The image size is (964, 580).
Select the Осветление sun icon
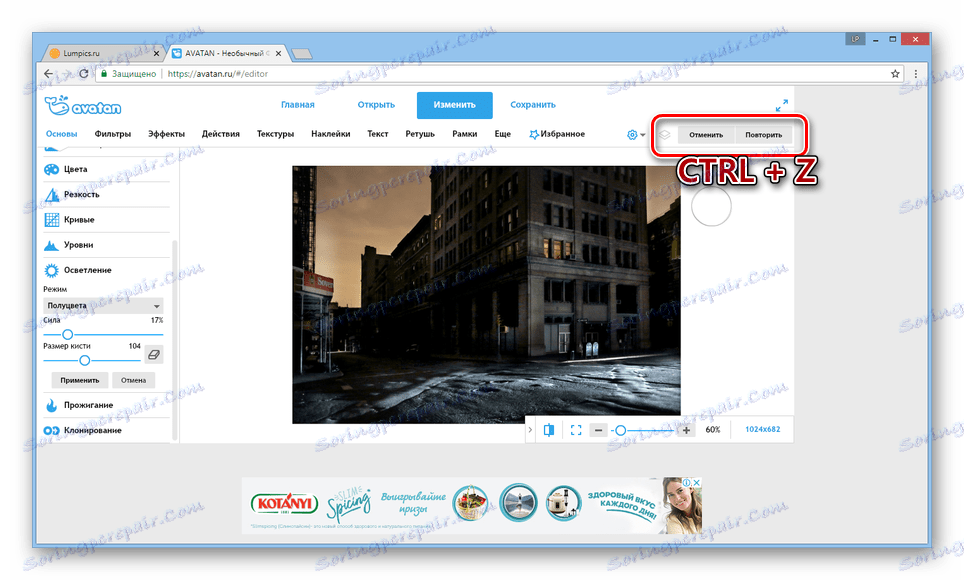(x=52, y=270)
